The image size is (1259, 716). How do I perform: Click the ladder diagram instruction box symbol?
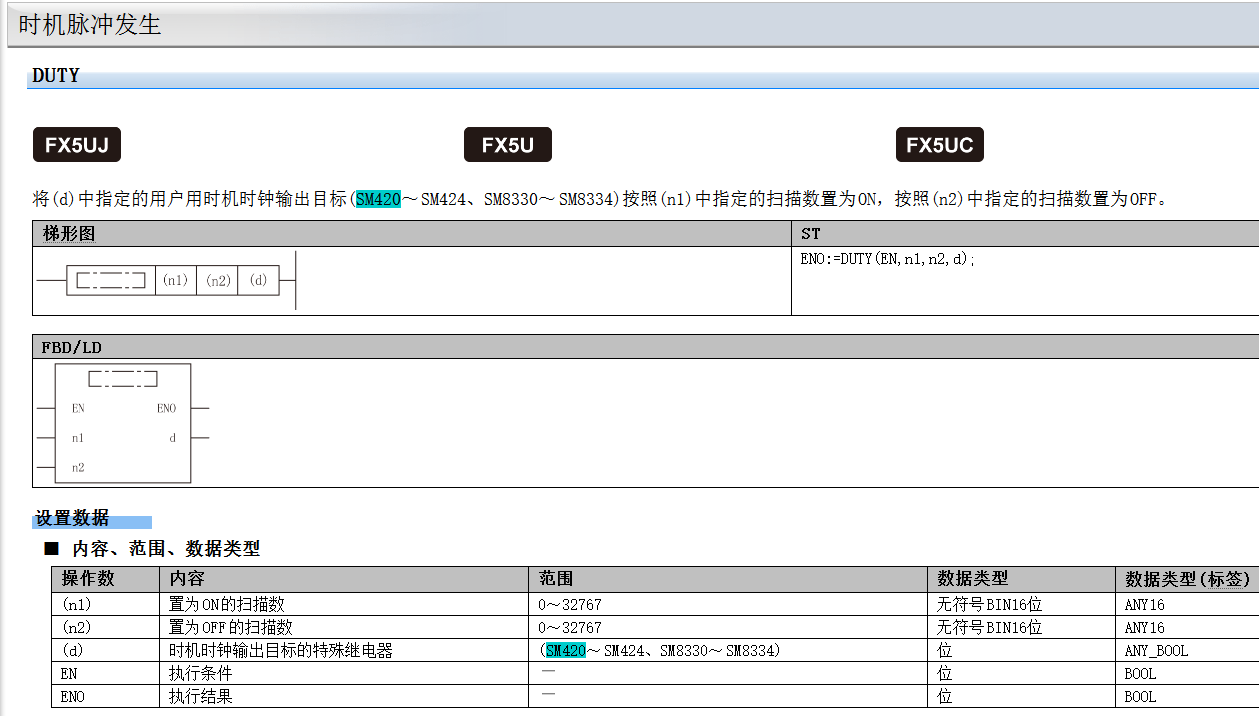110,280
